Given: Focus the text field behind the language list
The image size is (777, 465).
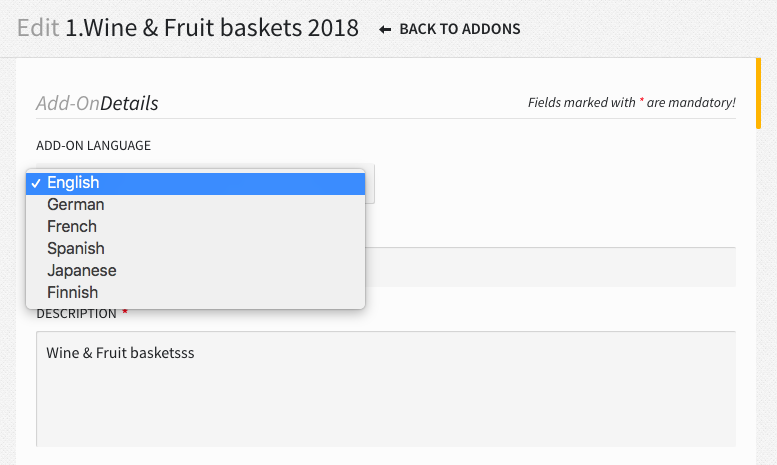Looking at the screenshot, I should (550, 267).
